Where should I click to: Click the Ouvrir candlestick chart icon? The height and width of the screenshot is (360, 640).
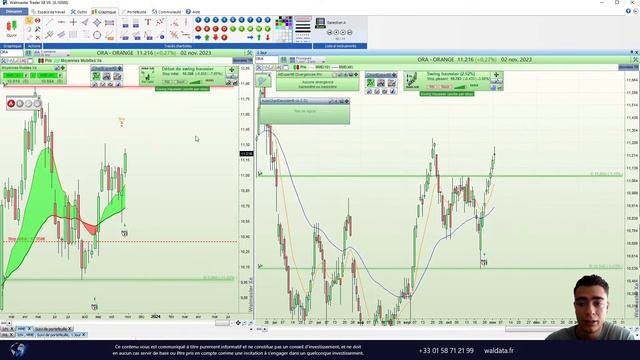(11, 29)
